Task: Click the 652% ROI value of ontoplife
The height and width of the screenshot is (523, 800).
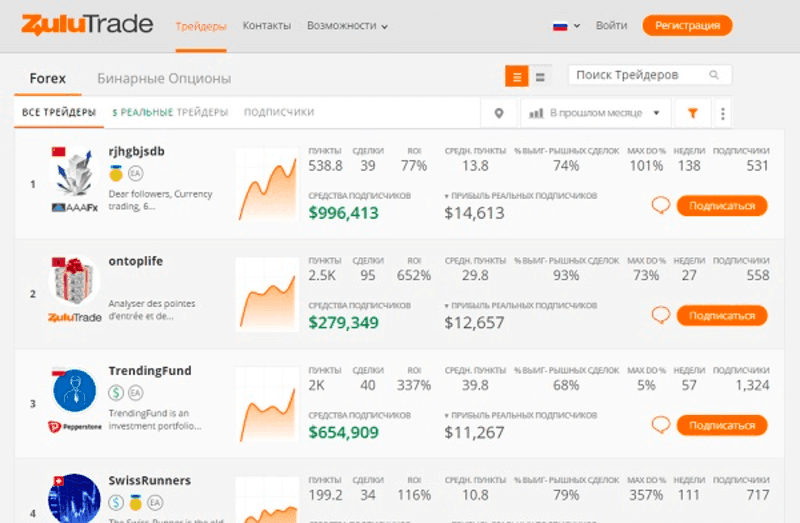Action: [414, 276]
